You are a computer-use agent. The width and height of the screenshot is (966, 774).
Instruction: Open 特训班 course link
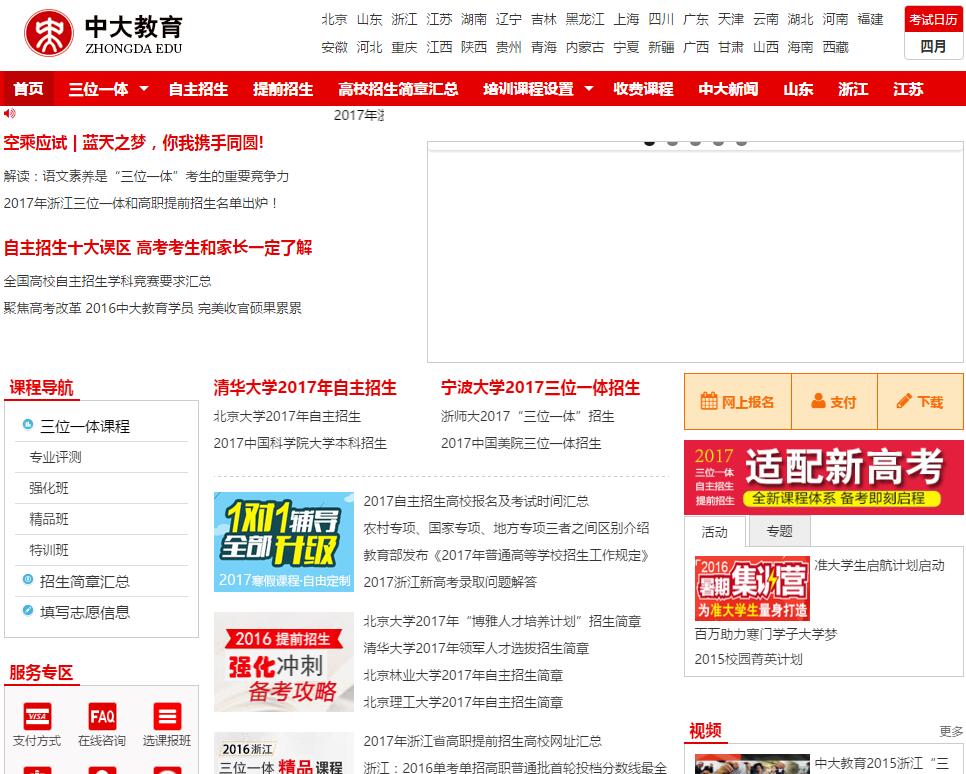tap(49, 550)
